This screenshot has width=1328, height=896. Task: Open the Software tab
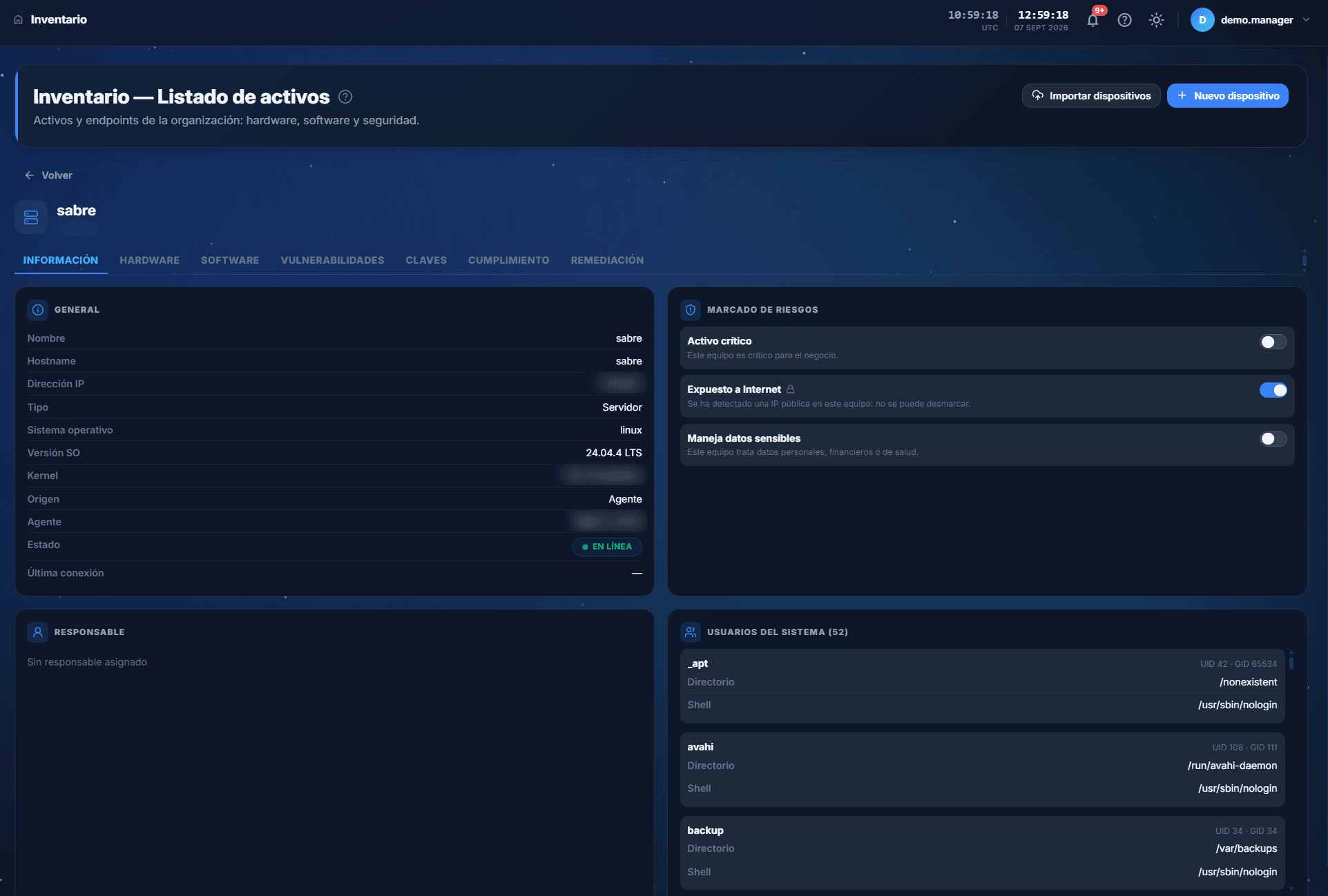[x=230, y=260]
